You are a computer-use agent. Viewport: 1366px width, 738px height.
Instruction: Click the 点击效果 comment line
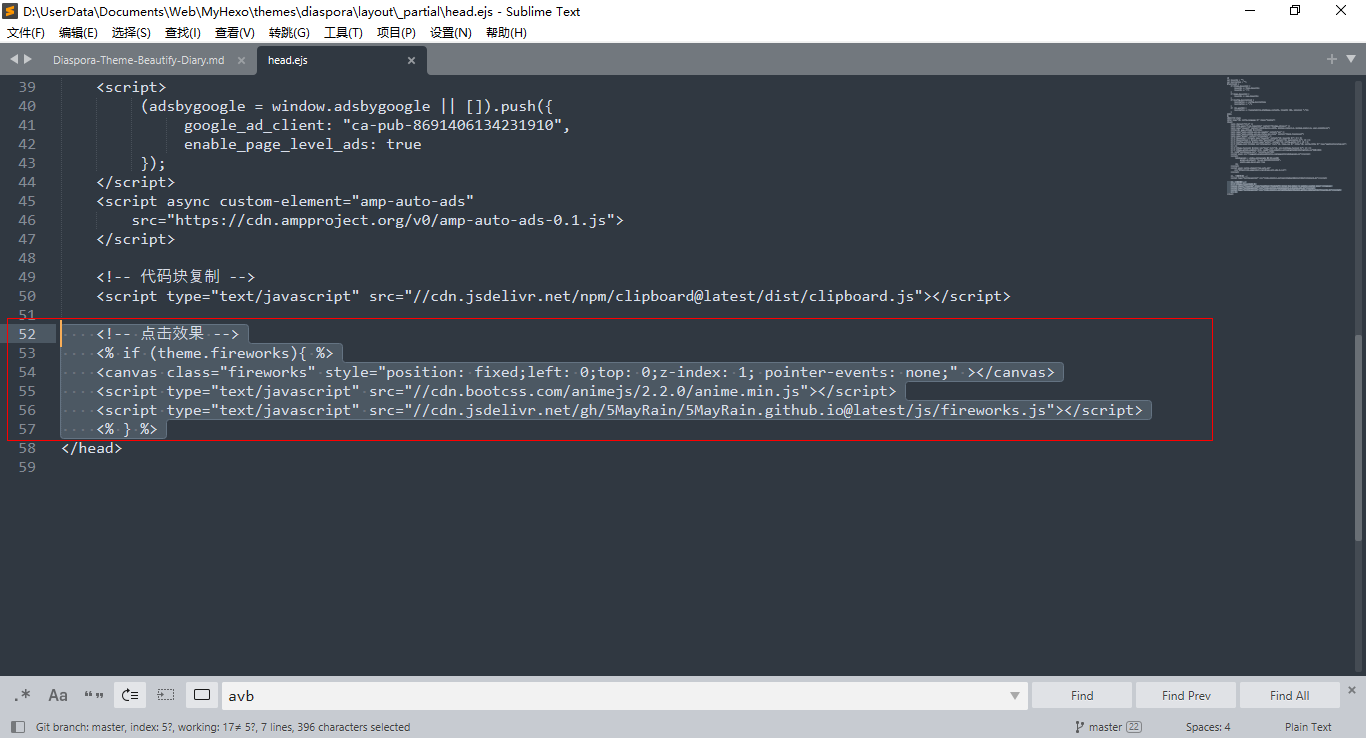pos(167,334)
